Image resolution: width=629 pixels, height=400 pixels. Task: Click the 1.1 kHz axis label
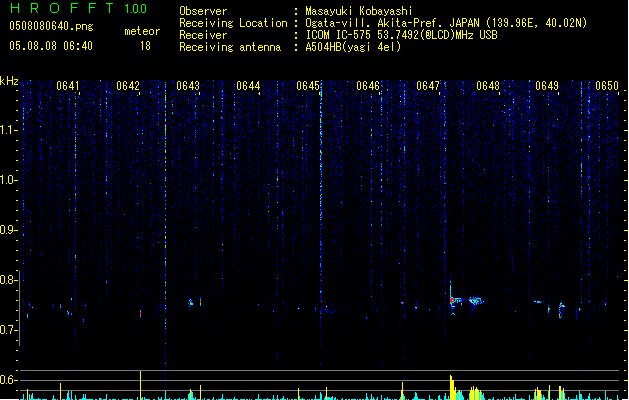9,130
